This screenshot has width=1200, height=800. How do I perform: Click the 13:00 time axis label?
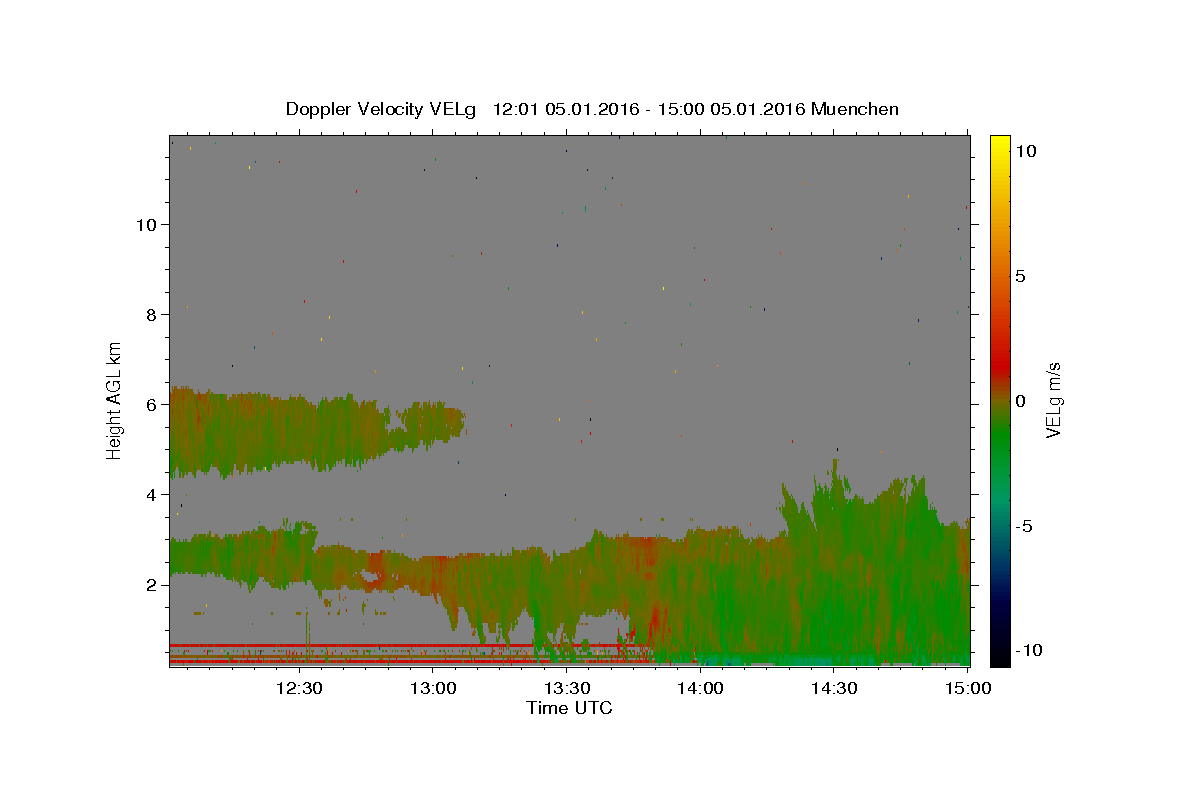(x=433, y=688)
